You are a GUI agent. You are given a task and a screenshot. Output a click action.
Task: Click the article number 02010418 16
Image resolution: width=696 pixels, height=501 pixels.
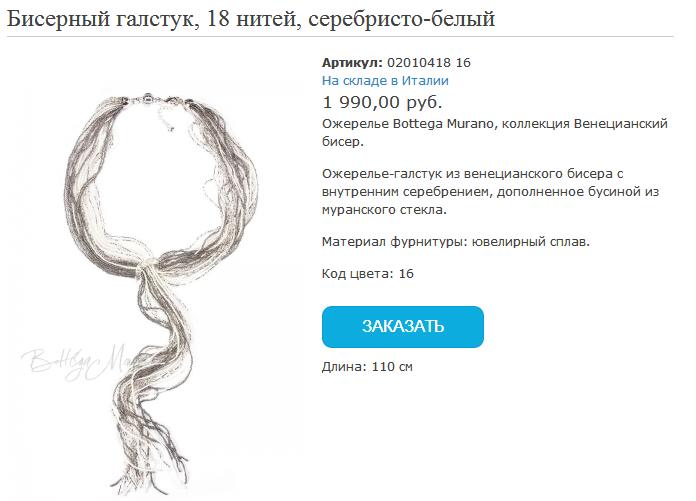pos(429,63)
